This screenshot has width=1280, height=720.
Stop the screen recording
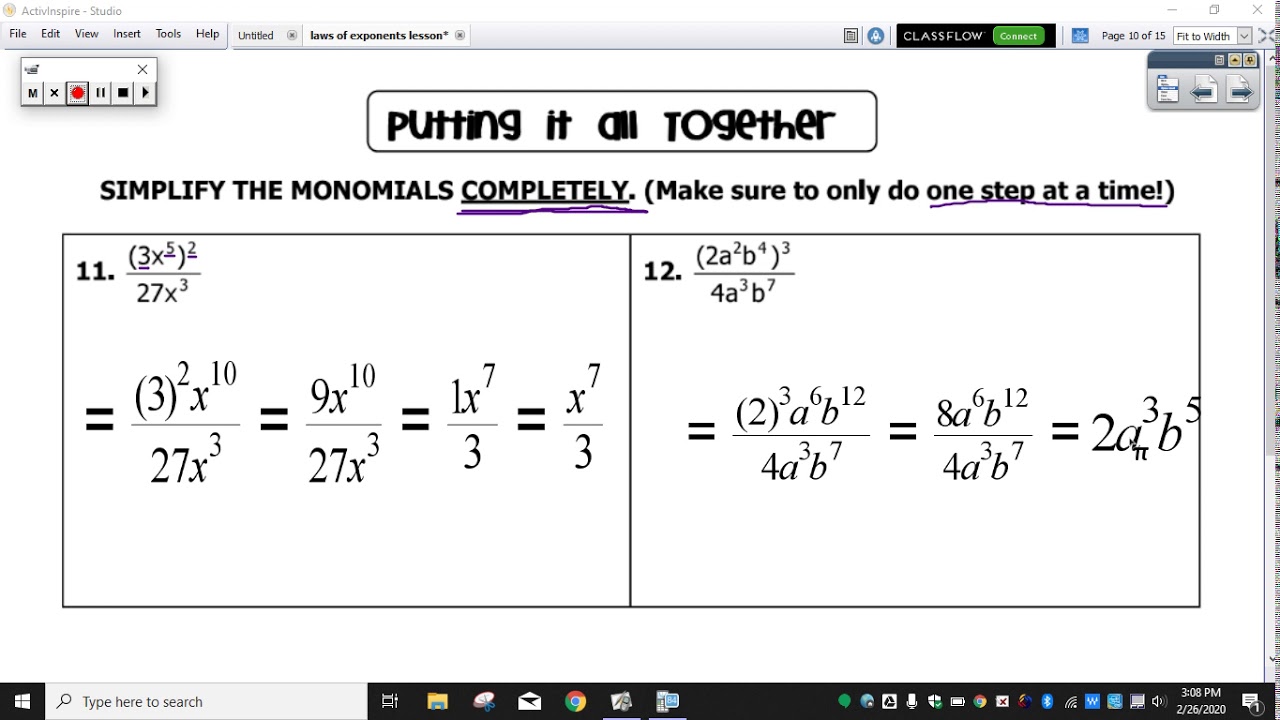pos(123,93)
